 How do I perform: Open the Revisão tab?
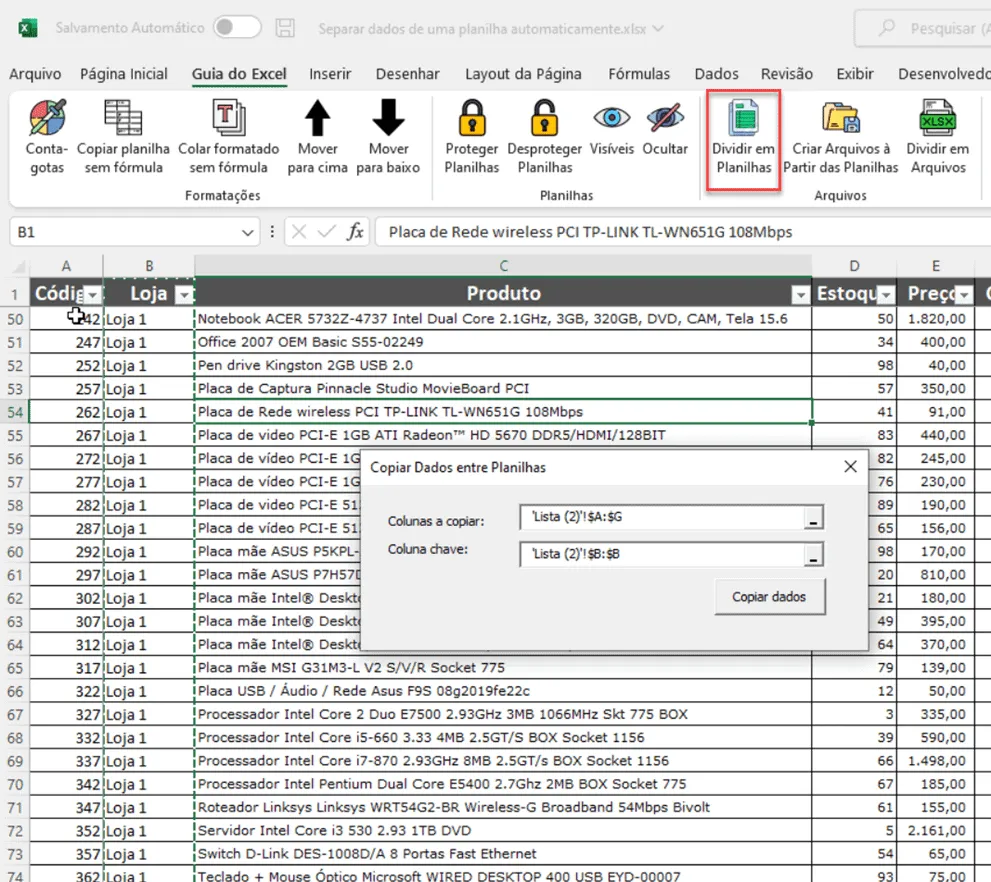(x=787, y=74)
